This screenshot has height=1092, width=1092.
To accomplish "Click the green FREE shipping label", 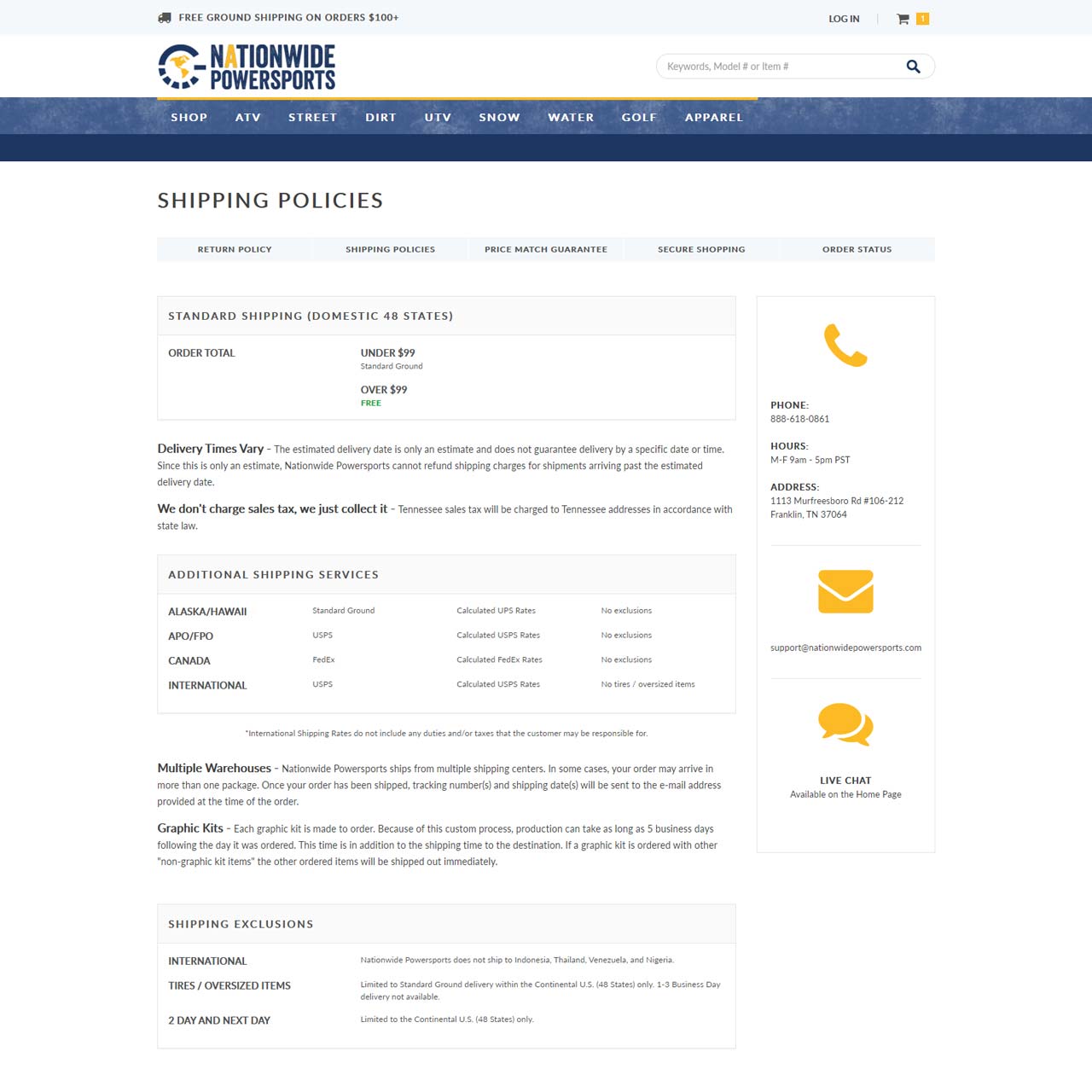I will click(x=371, y=403).
